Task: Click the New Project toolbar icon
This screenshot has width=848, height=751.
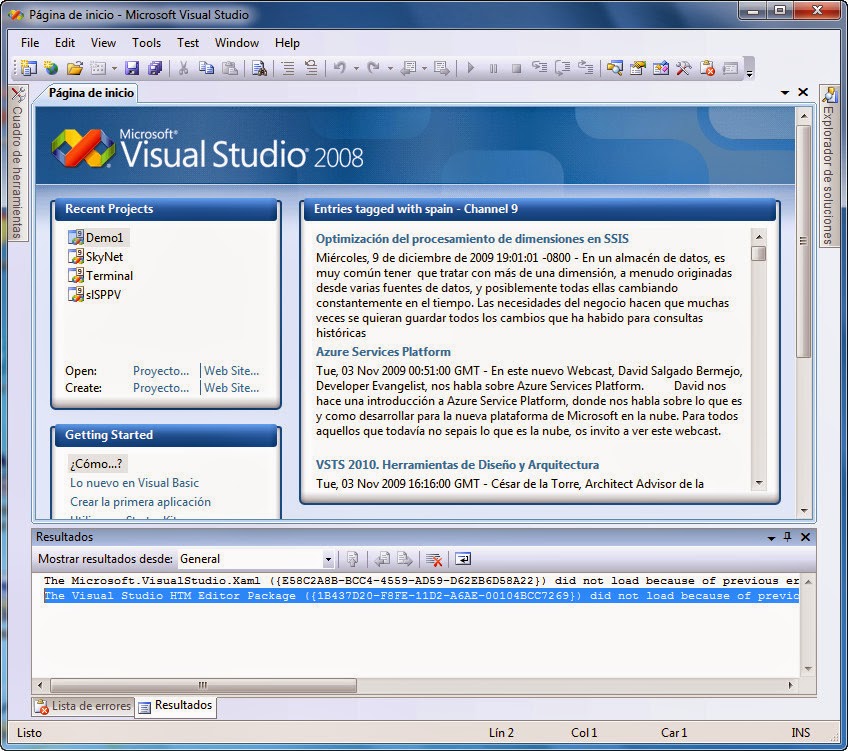Action: (x=28, y=68)
